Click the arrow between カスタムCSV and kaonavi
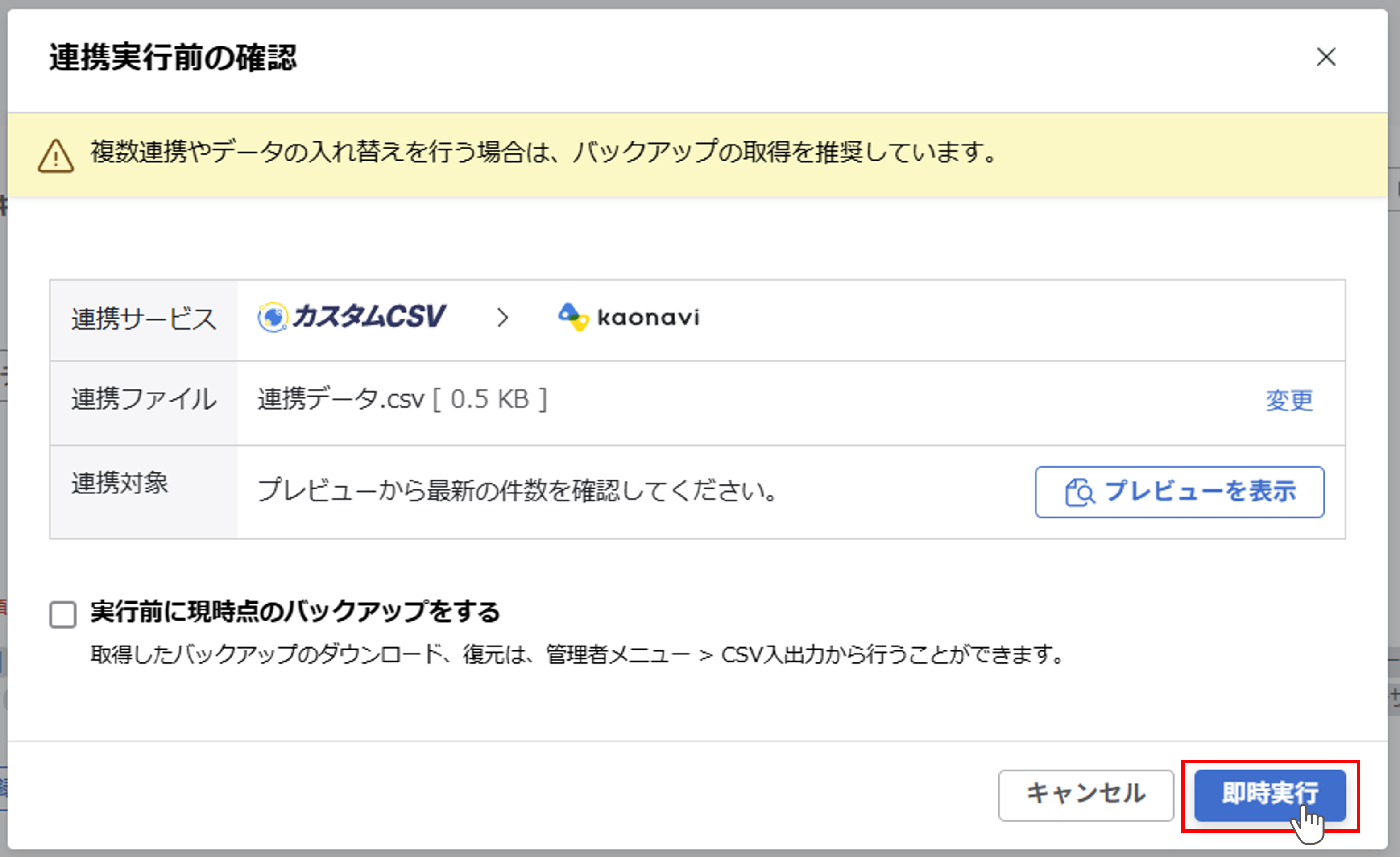Viewport: 1400px width, 857px height. (x=502, y=317)
